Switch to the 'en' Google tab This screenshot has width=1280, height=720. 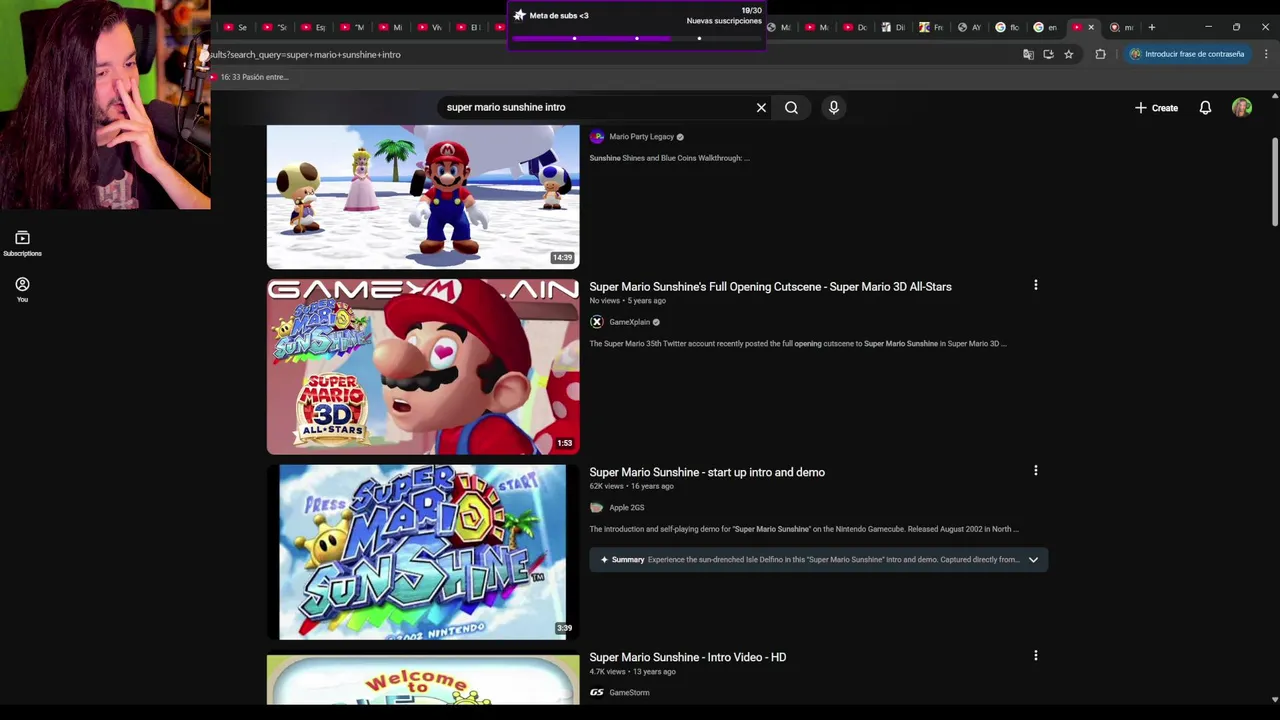pos(1045,27)
